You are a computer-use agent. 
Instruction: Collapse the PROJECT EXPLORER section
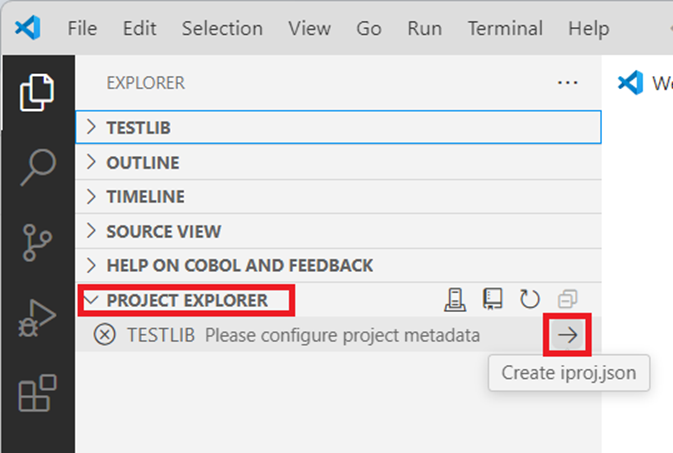[187, 300]
